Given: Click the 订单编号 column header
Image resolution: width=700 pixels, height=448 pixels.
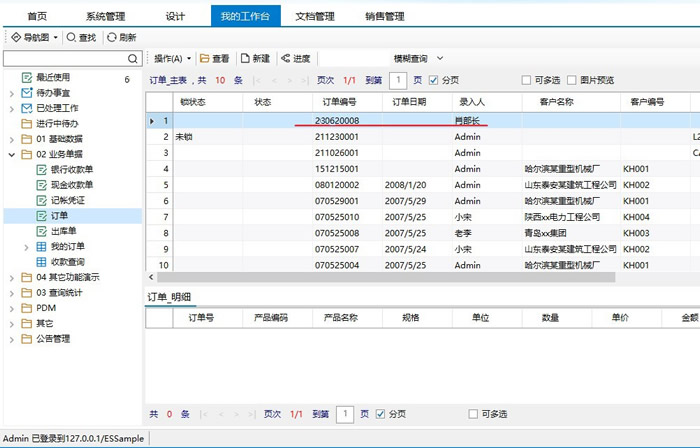Looking at the screenshot, I should tap(332, 102).
